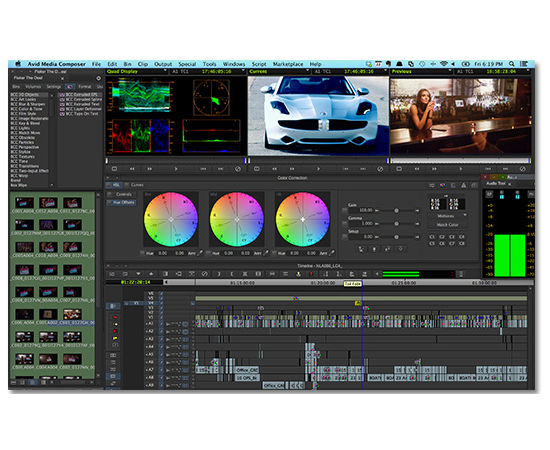Open the Clip menu

point(142,64)
